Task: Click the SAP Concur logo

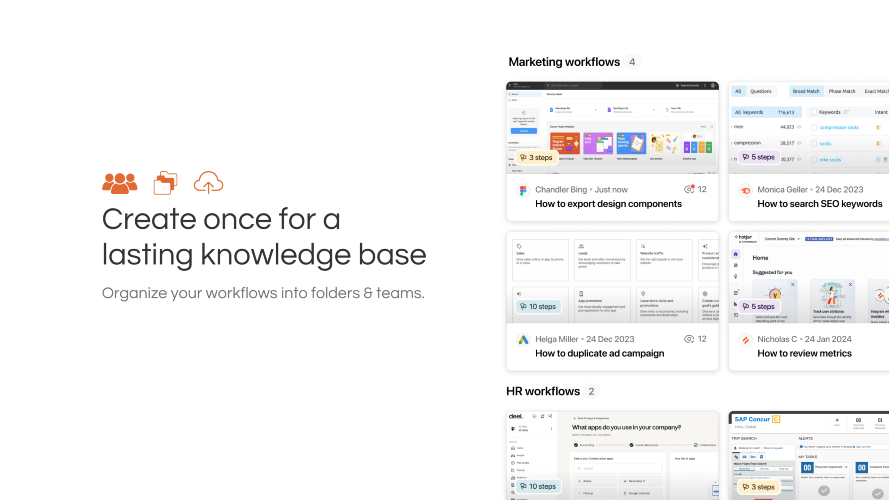Action: coord(757,420)
